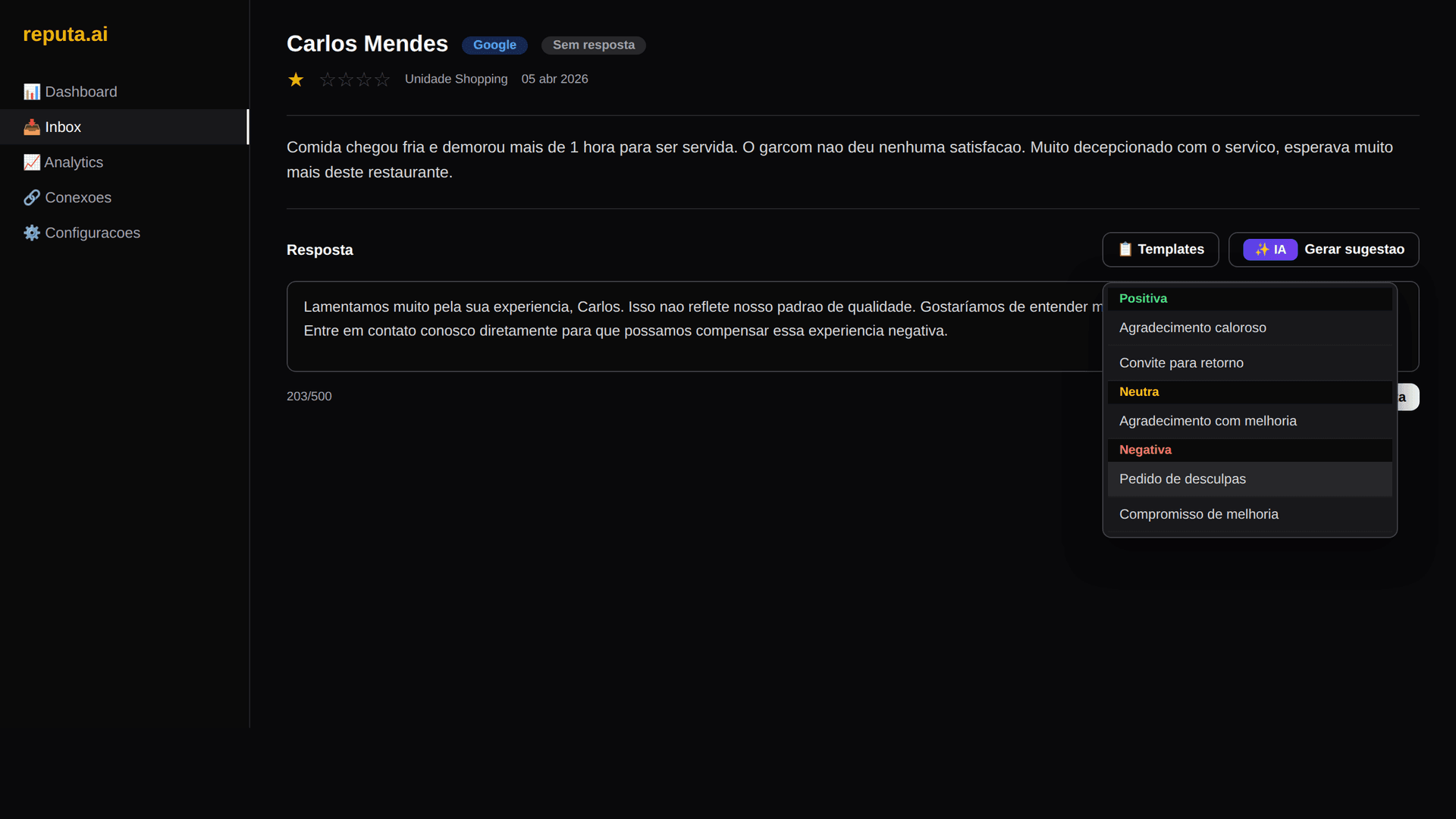Choose Agradecimento caloroso template
Viewport: 1456px width, 819px height.
(x=1250, y=328)
